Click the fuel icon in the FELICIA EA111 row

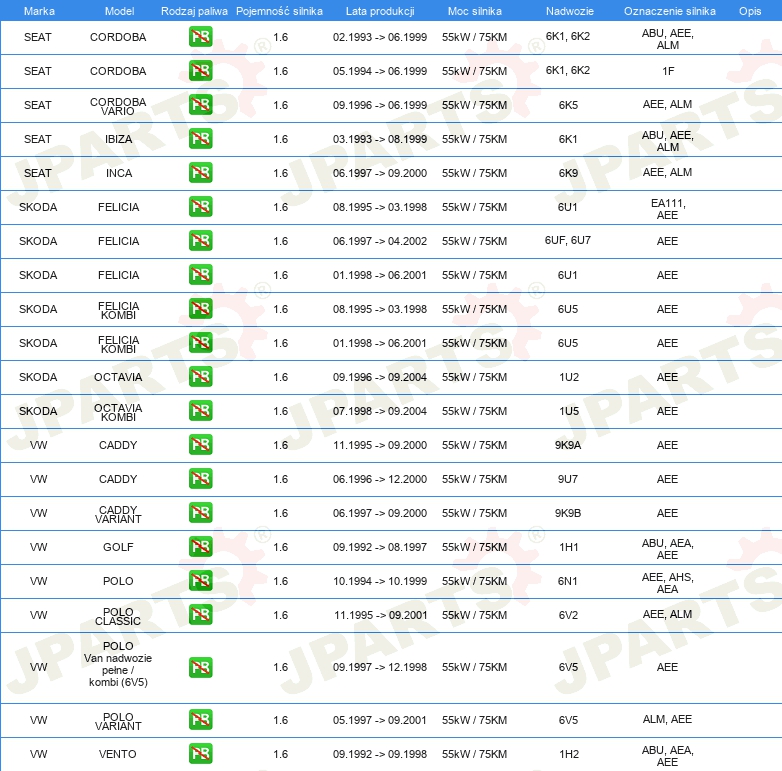200,206
